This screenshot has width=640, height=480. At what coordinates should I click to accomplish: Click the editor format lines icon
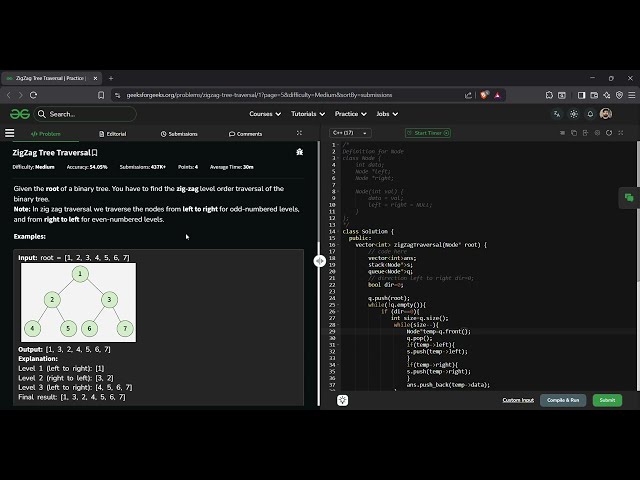(x=562, y=133)
